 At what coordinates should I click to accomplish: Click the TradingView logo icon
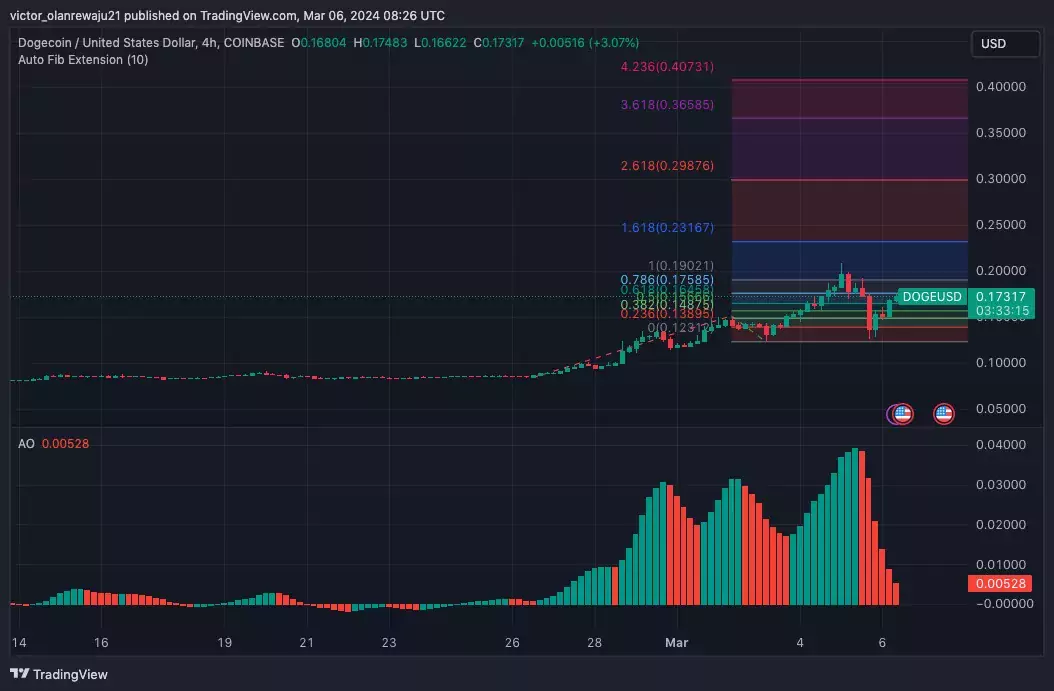20,674
